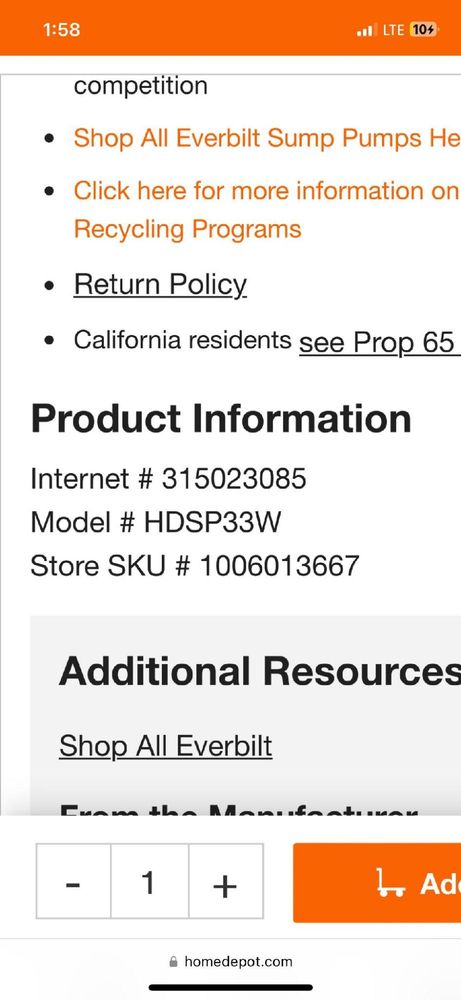Tap the home indicator bar at bottom
Image resolution: width=461 pixels, height=1000 pixels.
(x=231, y=988)
